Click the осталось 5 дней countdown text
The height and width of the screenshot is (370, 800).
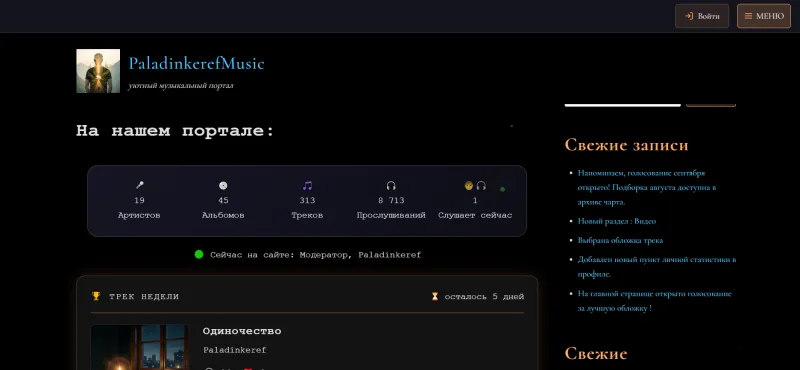coord(484,297)
